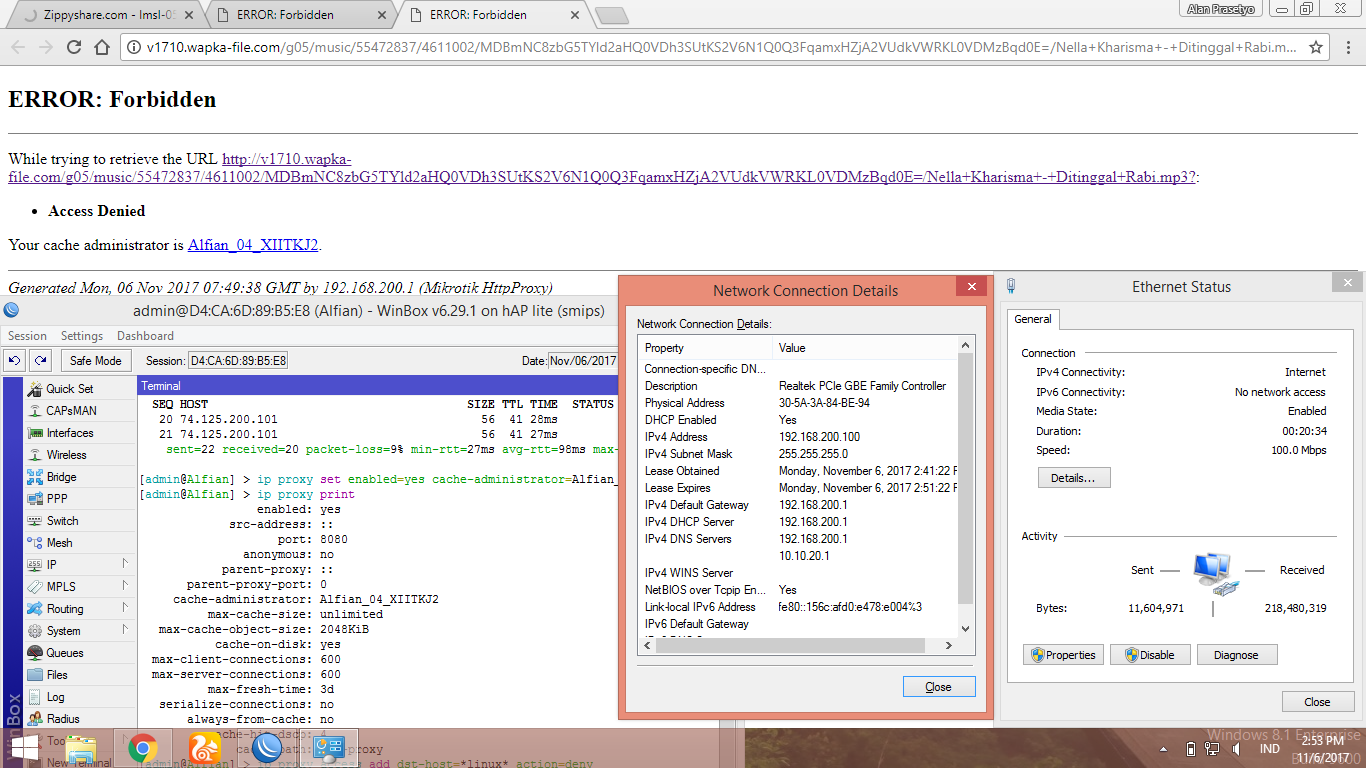Disable the Ethernet connection
Screen dimensions: 1366x768
point(1149,655)
